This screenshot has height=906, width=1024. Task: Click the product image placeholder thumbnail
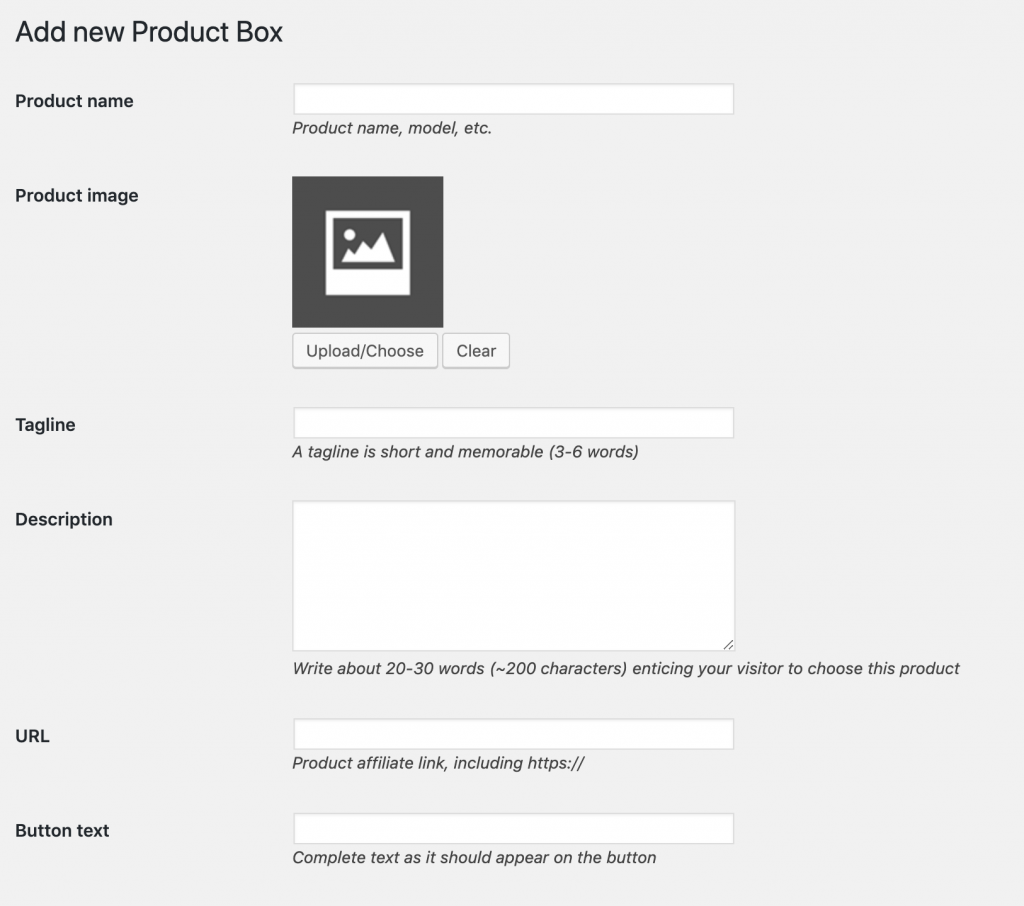[x=367, y=251]
